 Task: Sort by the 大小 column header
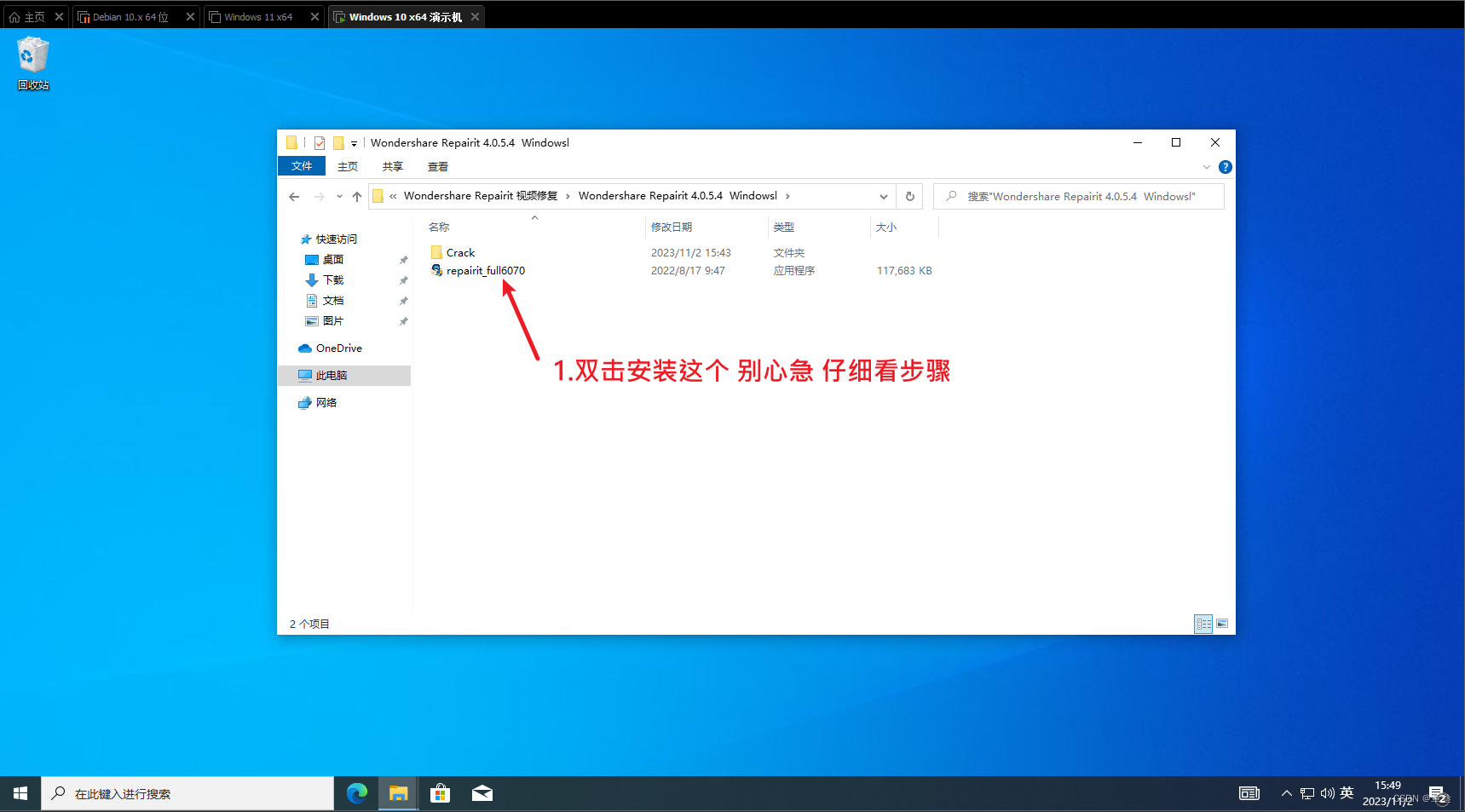coord(886,227)
